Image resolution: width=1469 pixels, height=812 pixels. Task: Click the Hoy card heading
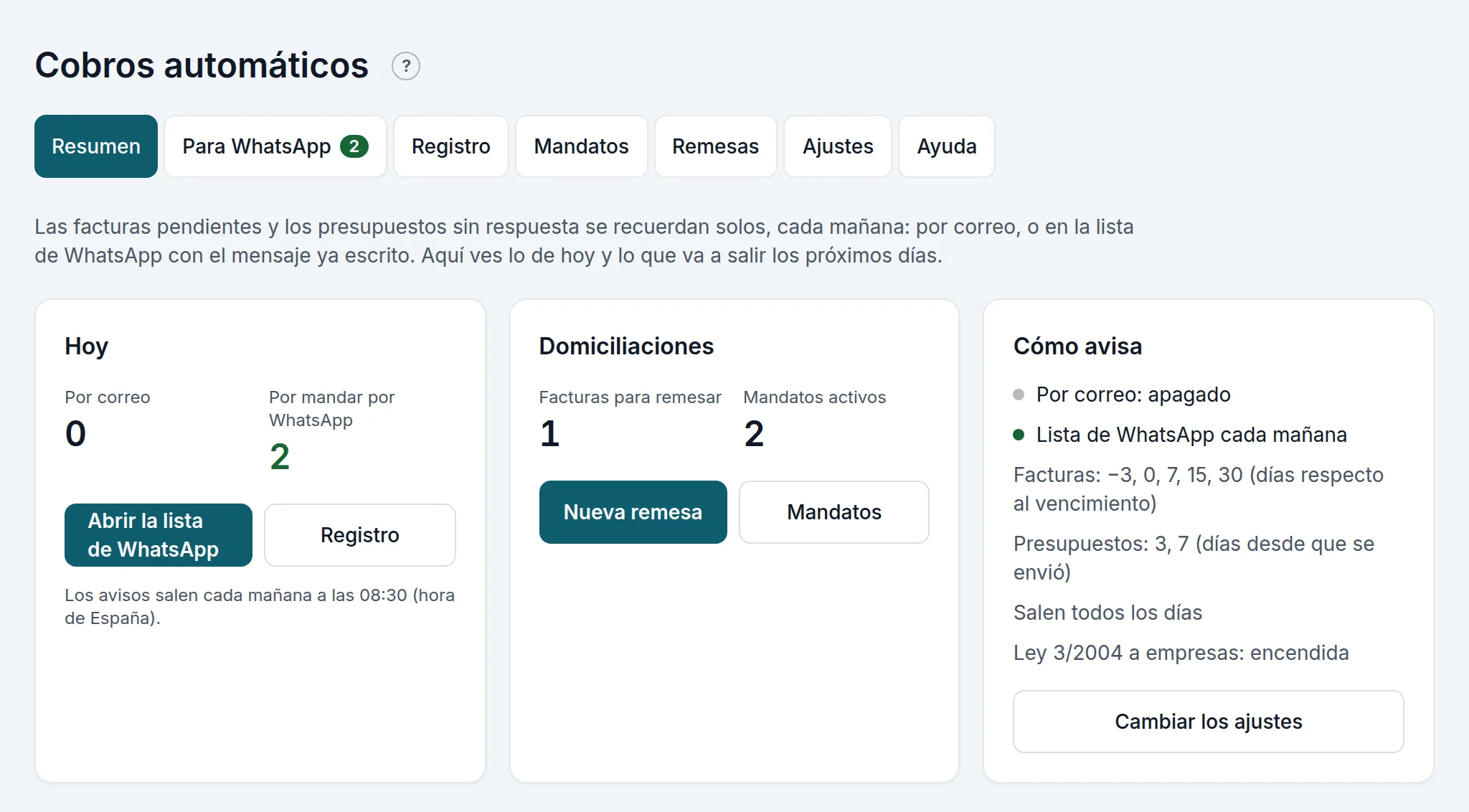(x=86, y=346)
